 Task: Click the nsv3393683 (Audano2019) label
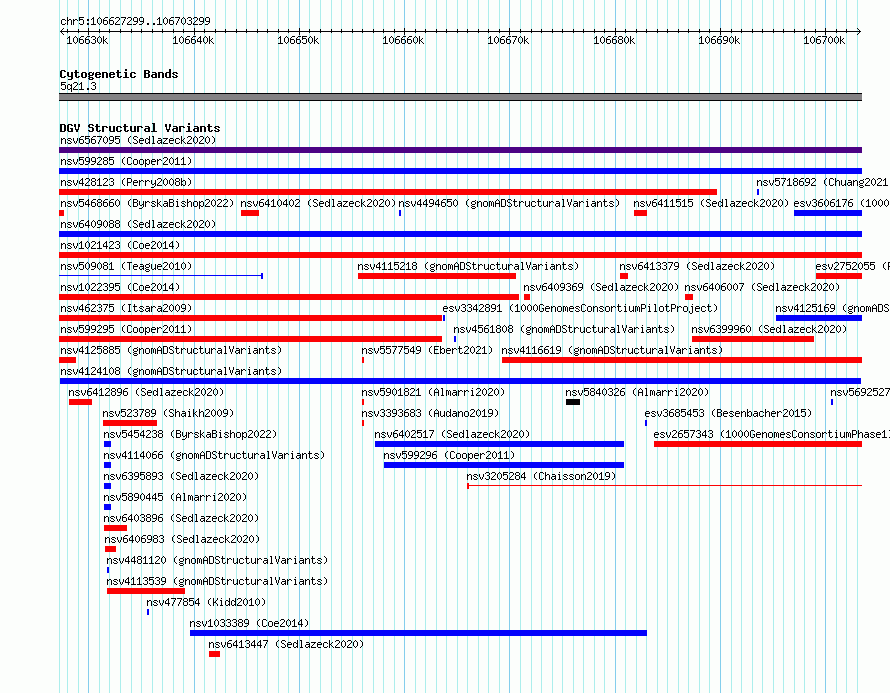(x=430, y=413)
